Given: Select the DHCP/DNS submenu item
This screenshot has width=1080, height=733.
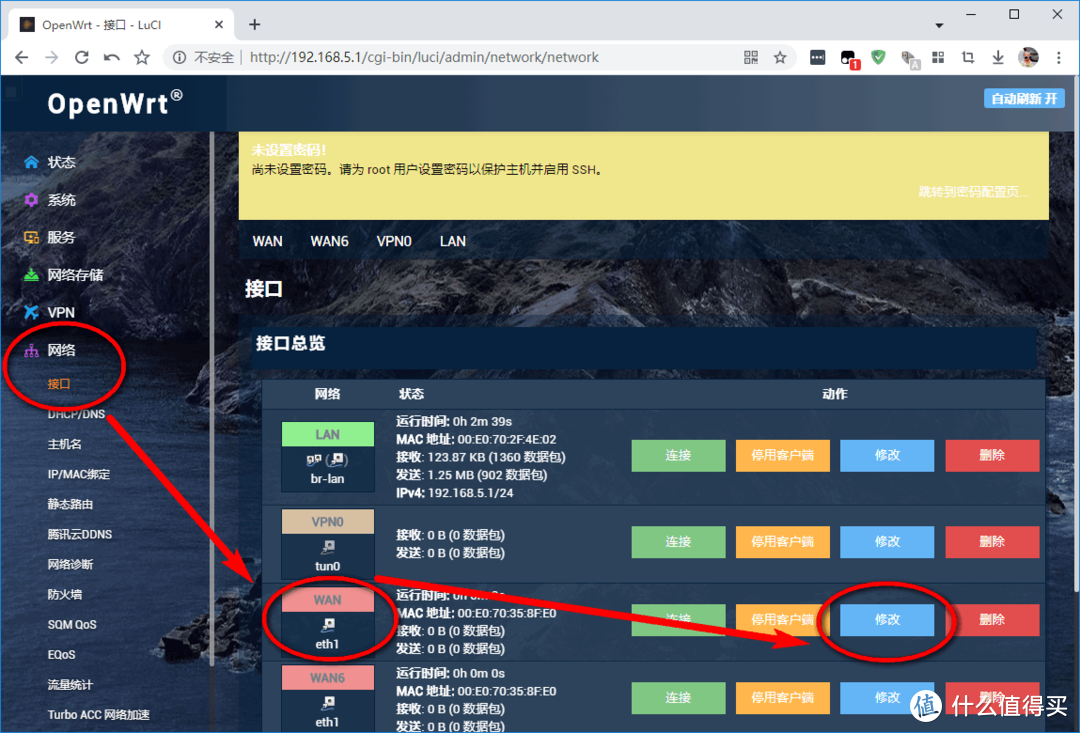Looking at the screenshot, I should [x=76, y=414].
